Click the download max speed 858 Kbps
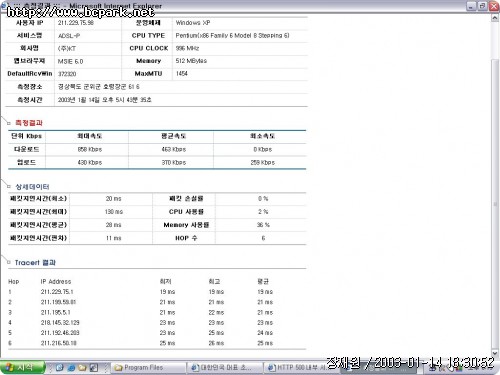Image resolution: width=500 pixels, height=375 pixels. tap(90, 149)
